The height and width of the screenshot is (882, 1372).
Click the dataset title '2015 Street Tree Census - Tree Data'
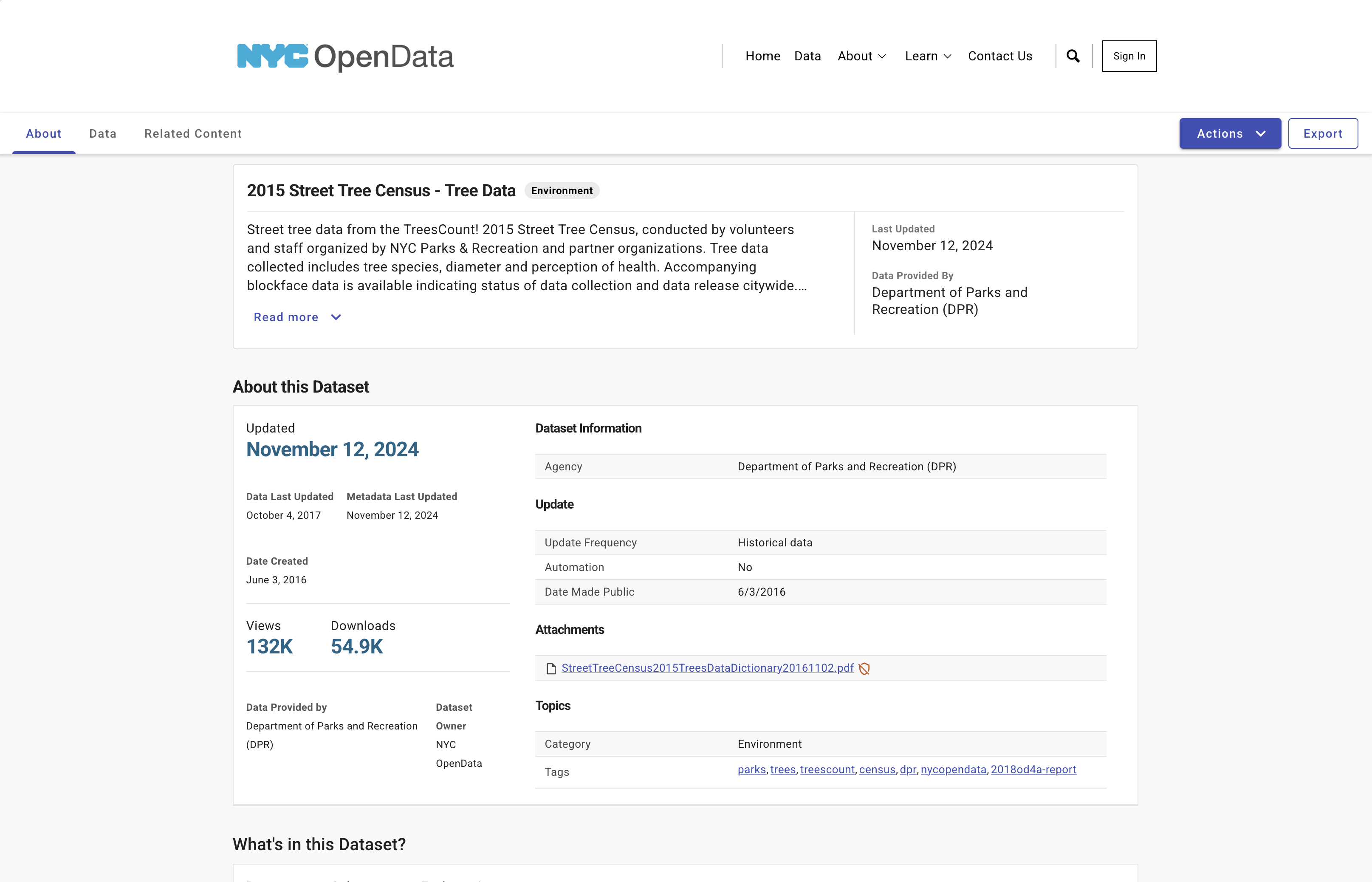click(x=381, y=191)
